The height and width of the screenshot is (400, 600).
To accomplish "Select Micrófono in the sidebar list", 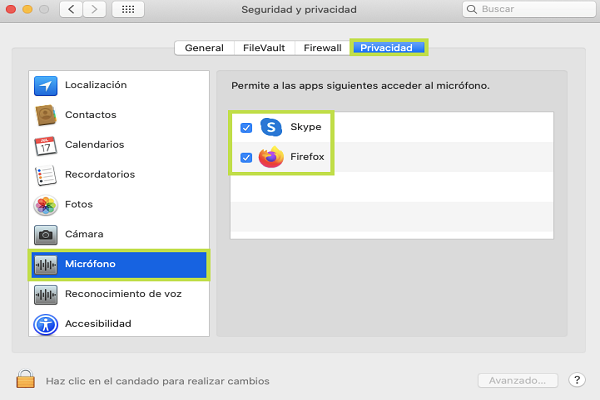I will (118, 265).
